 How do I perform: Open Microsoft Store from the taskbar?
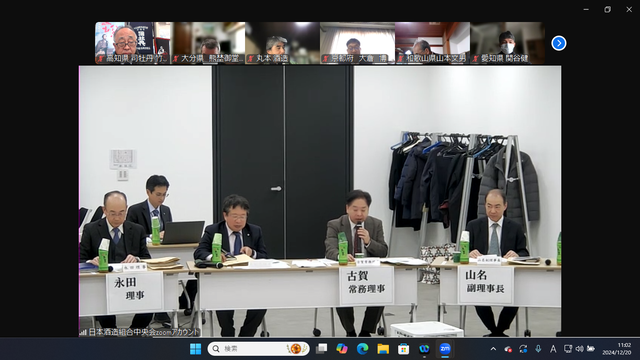pos(404,349)
